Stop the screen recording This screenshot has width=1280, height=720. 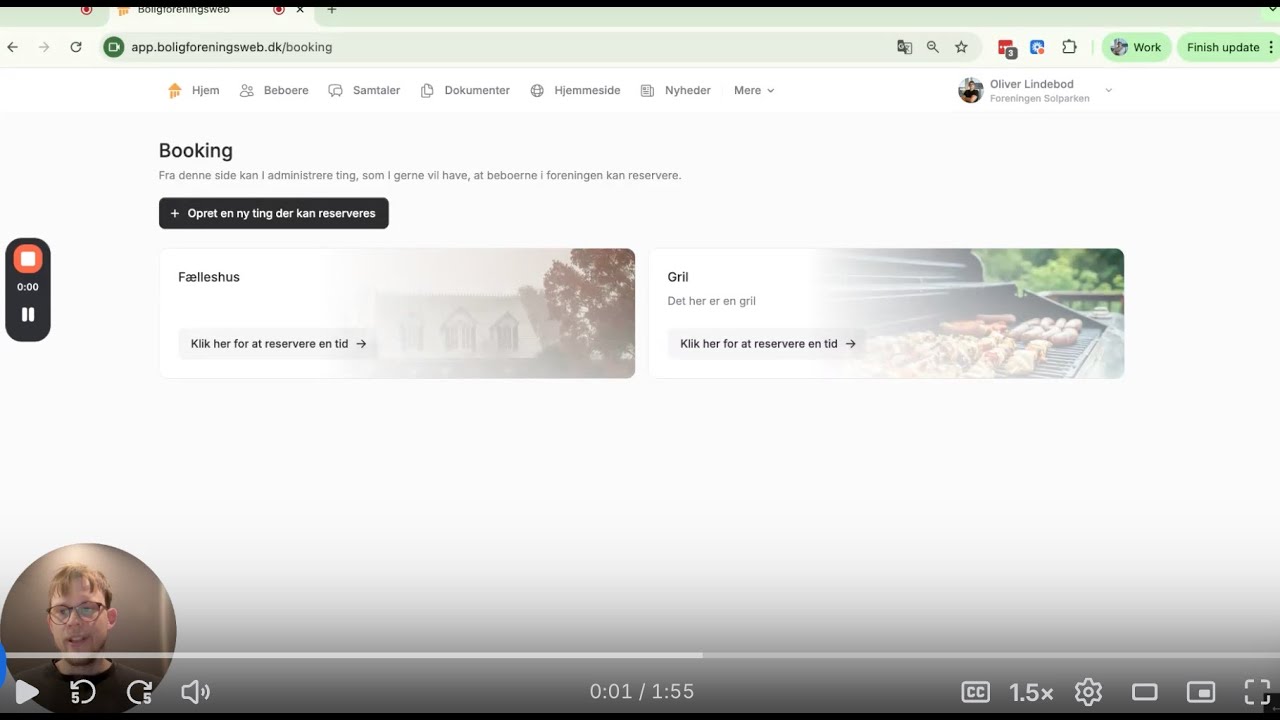point(28,260)
